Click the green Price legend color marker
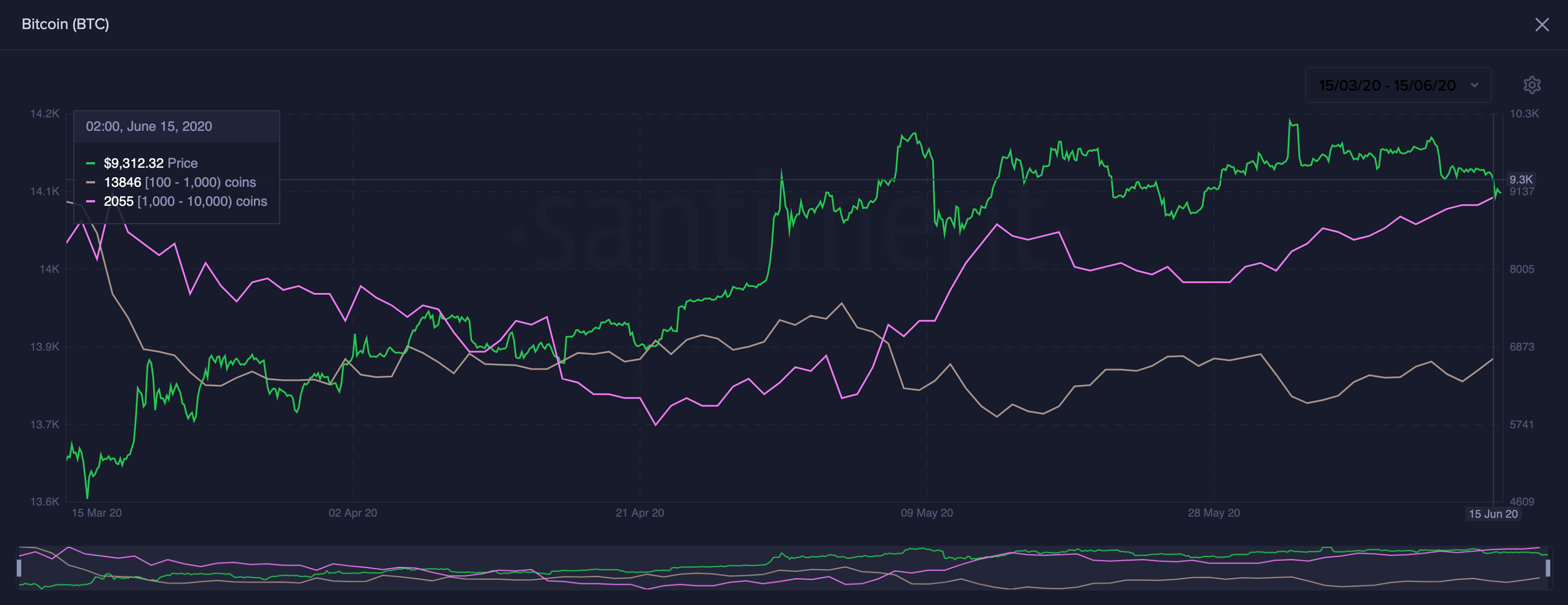The height and width of the screenshot is (605, 1568). tap(91, 163)
